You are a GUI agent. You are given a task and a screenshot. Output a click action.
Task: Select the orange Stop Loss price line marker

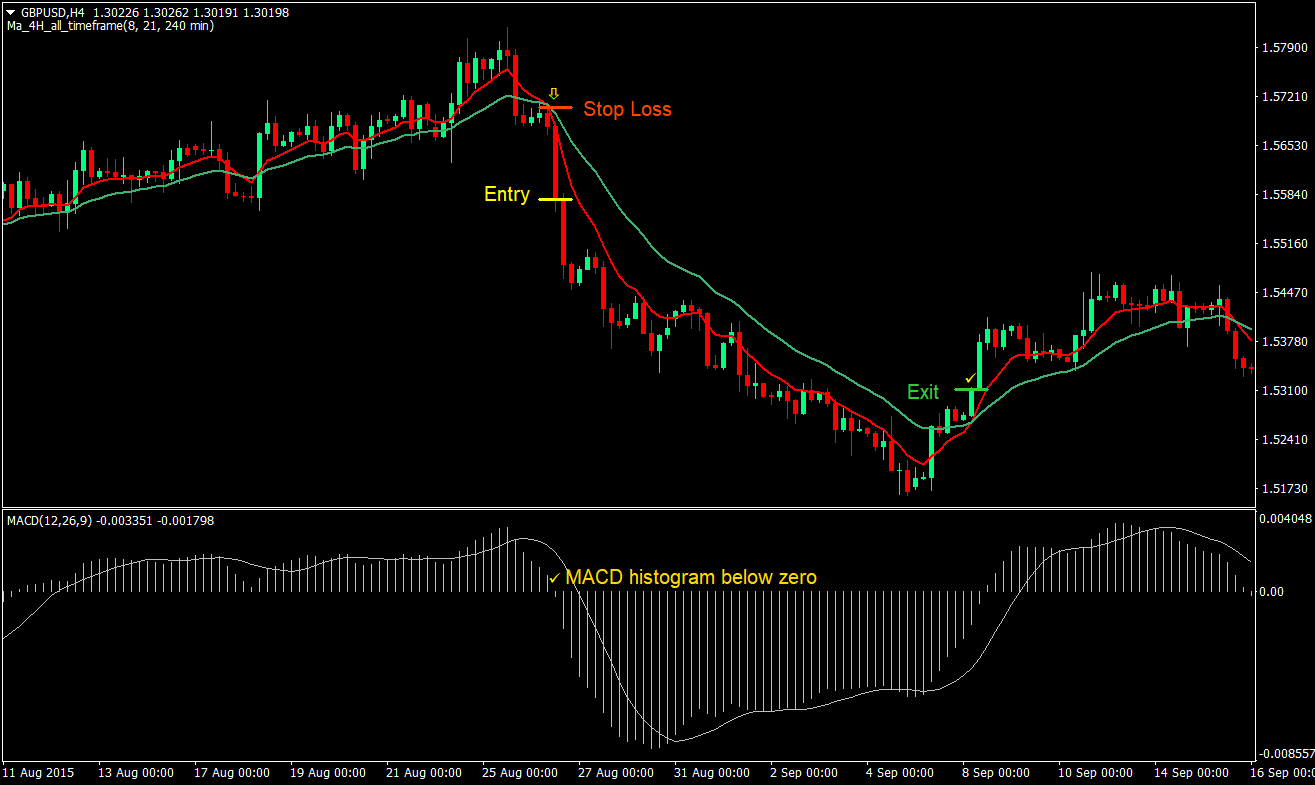point(555,108)
